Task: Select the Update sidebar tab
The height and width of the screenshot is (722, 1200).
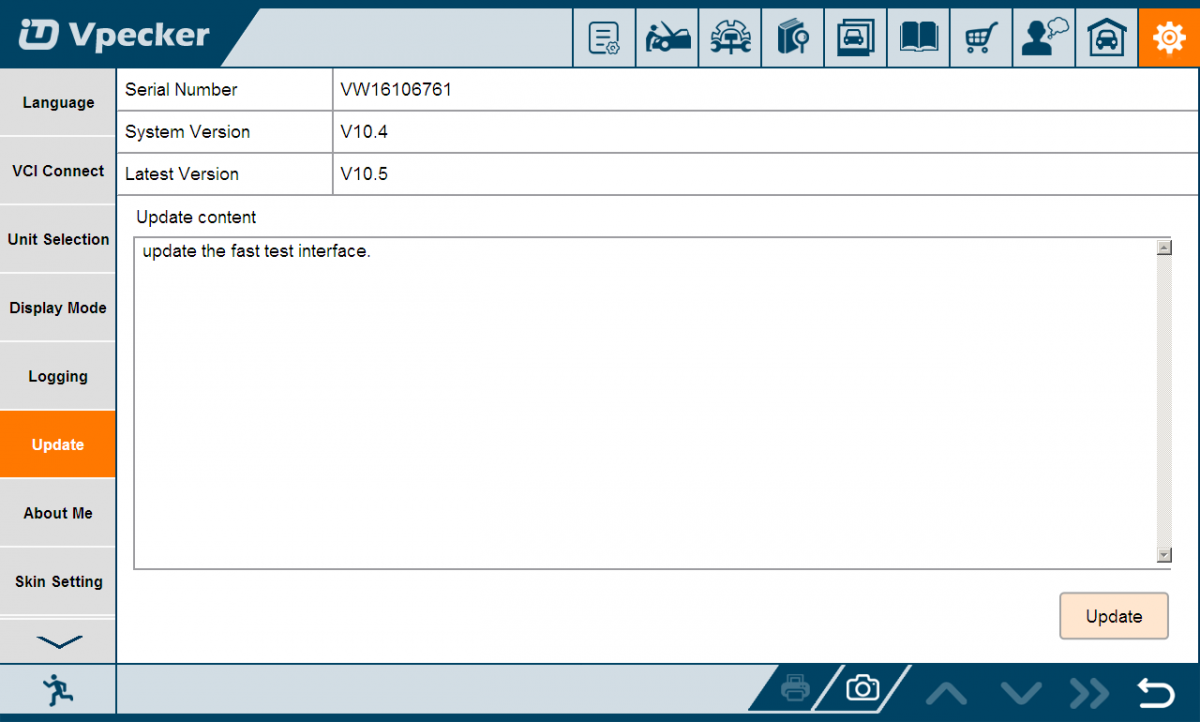Action: pos(58,445)
